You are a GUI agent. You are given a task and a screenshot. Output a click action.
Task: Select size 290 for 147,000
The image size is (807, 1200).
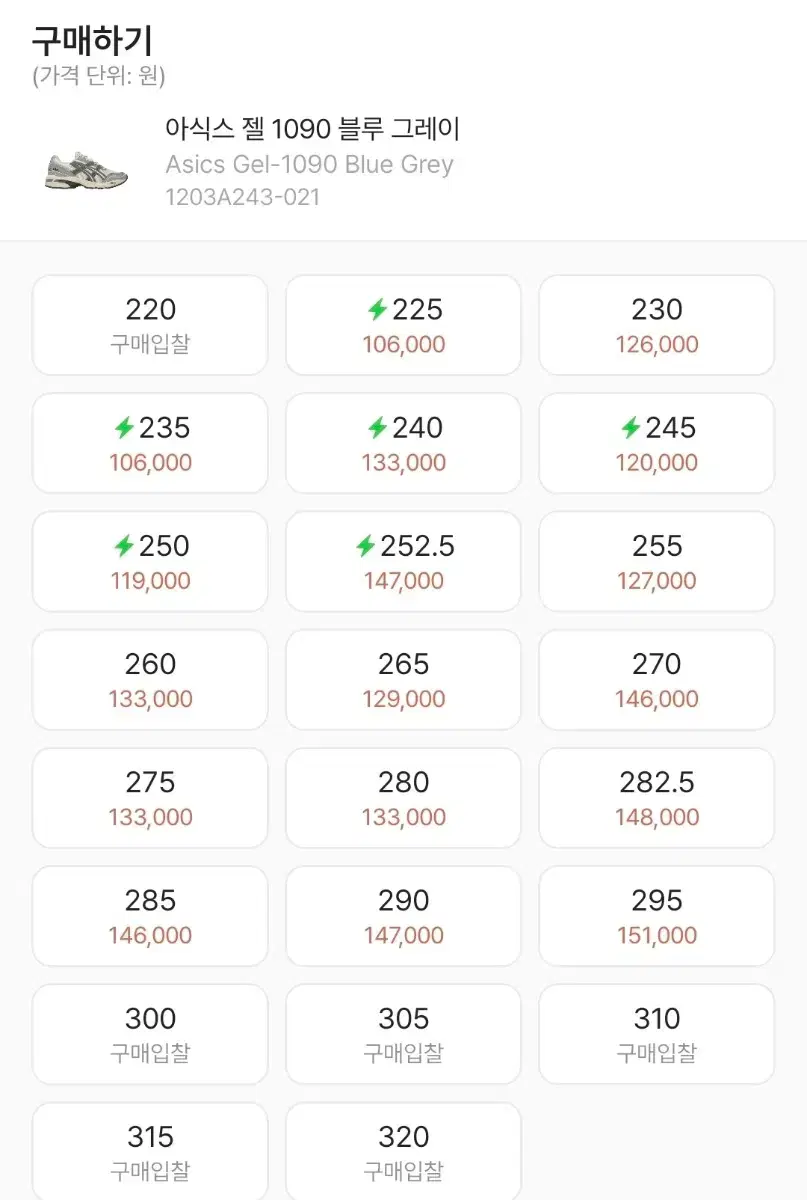[x=403, y=915]
